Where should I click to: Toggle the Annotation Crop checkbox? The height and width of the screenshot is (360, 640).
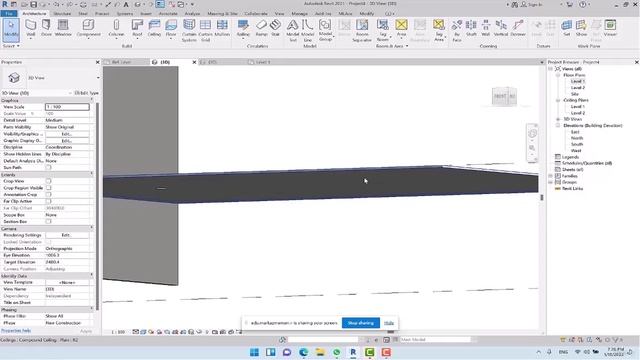click(48, 194)
